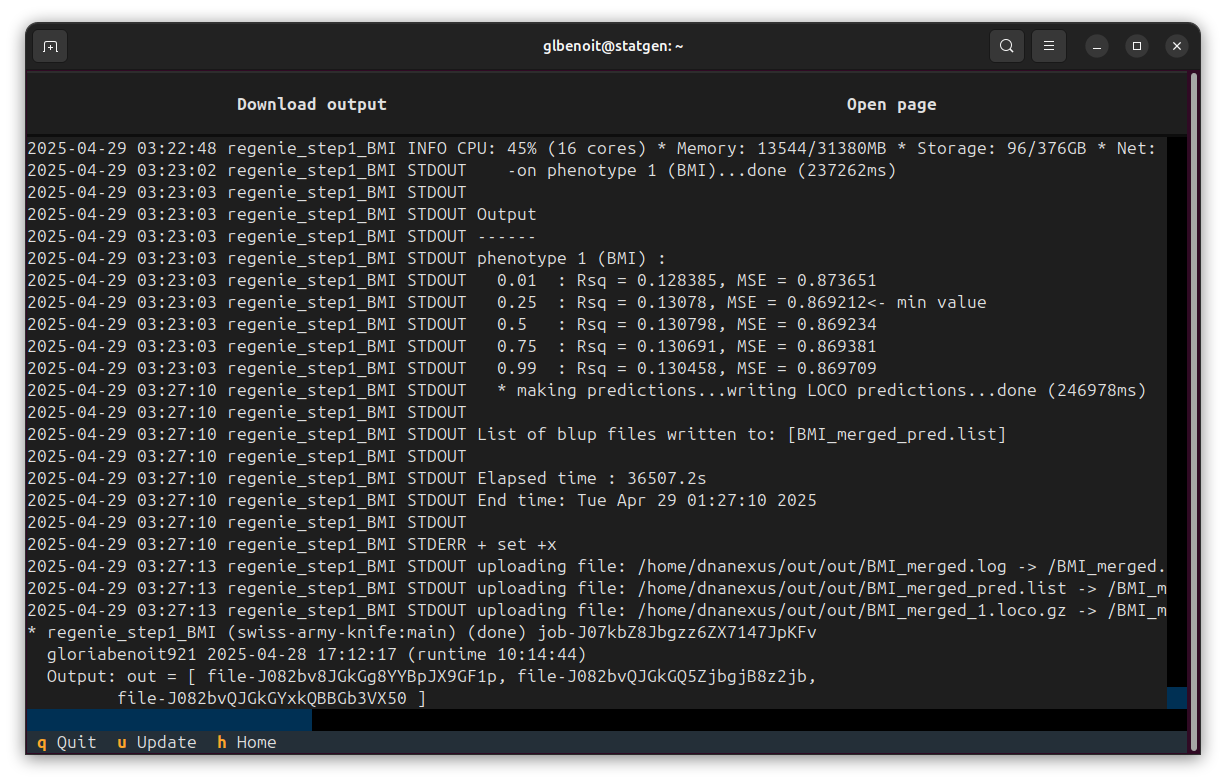Screen dimensions: 1226x783
Task: Click the horizontal scrollbar thumb
Action: pyautogui.click(x=169, y=719)
